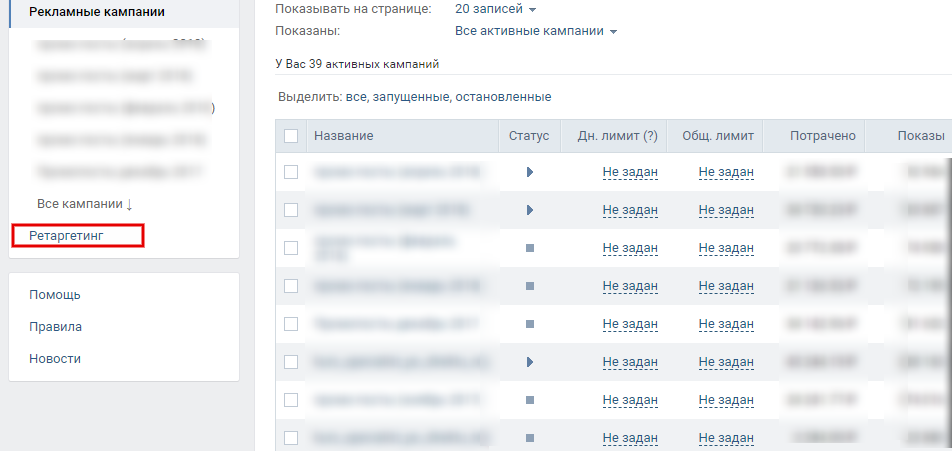Open the 'Ретаргетинг' section

66,236
